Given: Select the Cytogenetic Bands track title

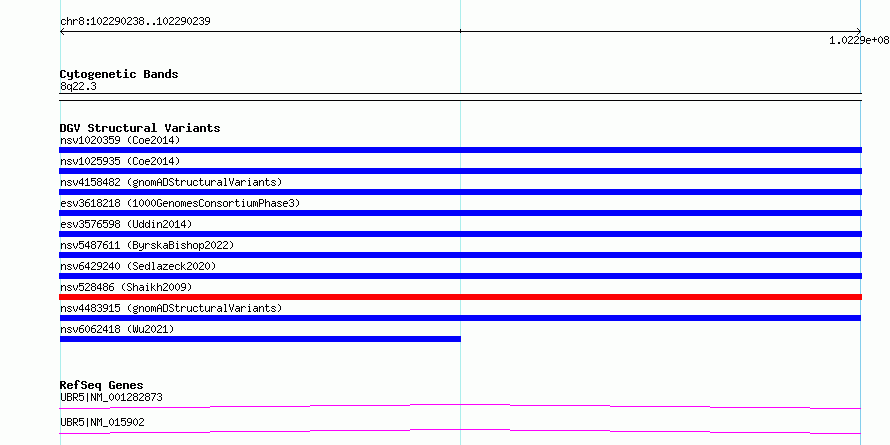Looking at the screenshot, I should pyautogui.click(x=119, y=74).
